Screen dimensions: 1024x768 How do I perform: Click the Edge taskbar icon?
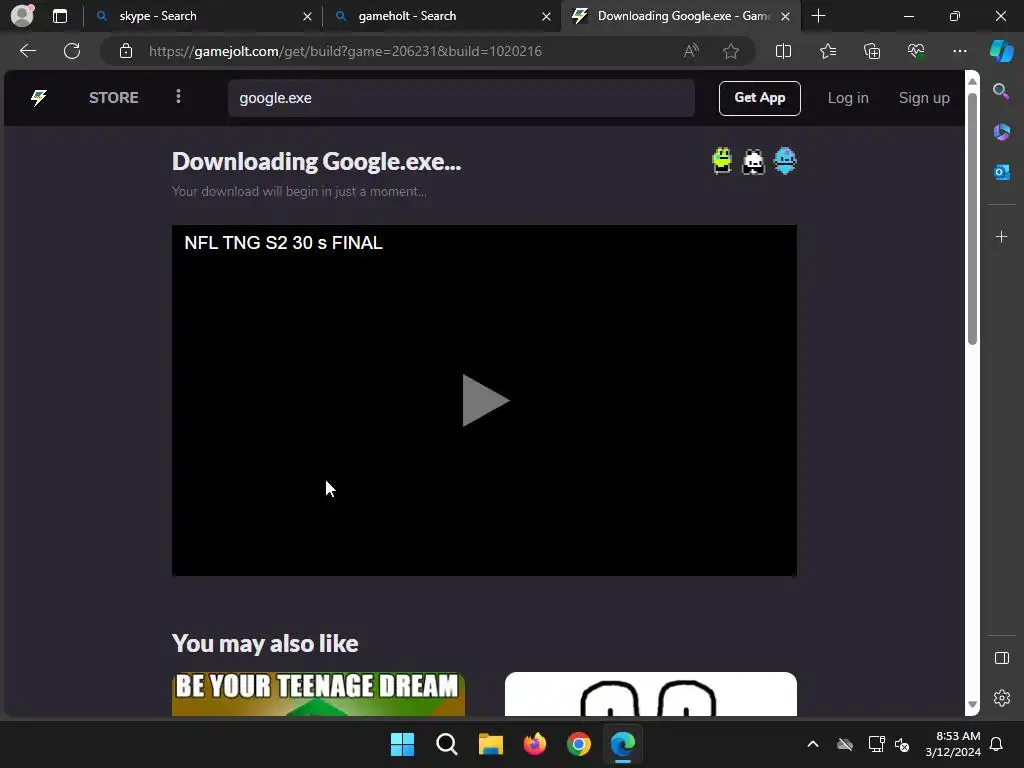coord(622,744)
